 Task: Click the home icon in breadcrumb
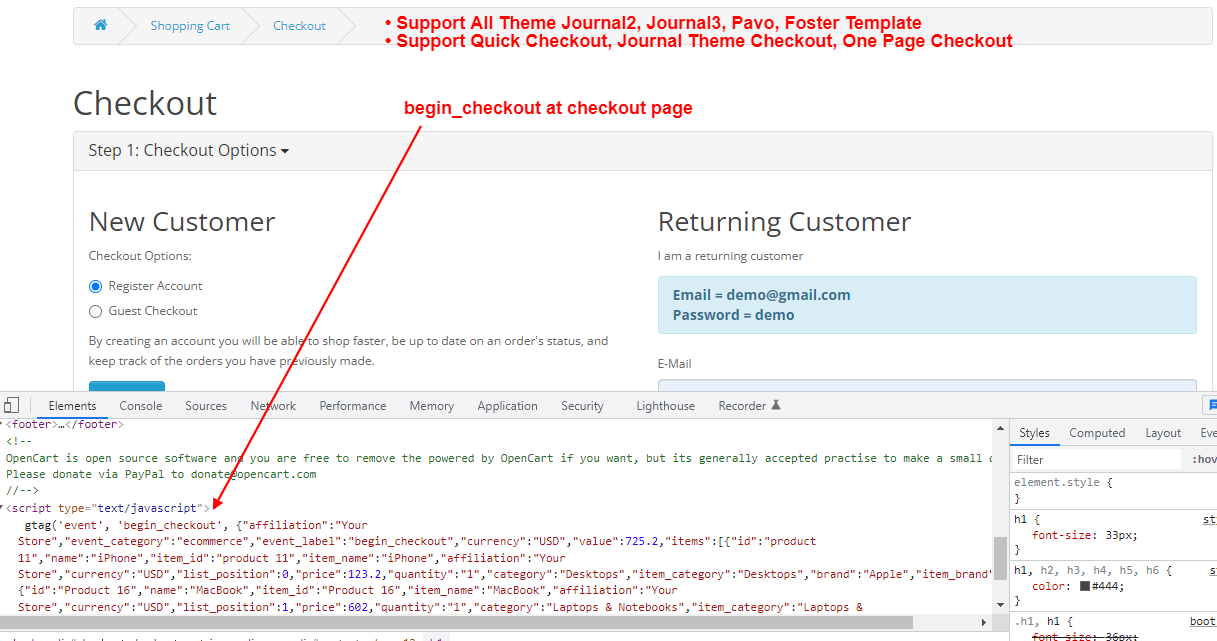pos(100,26)
